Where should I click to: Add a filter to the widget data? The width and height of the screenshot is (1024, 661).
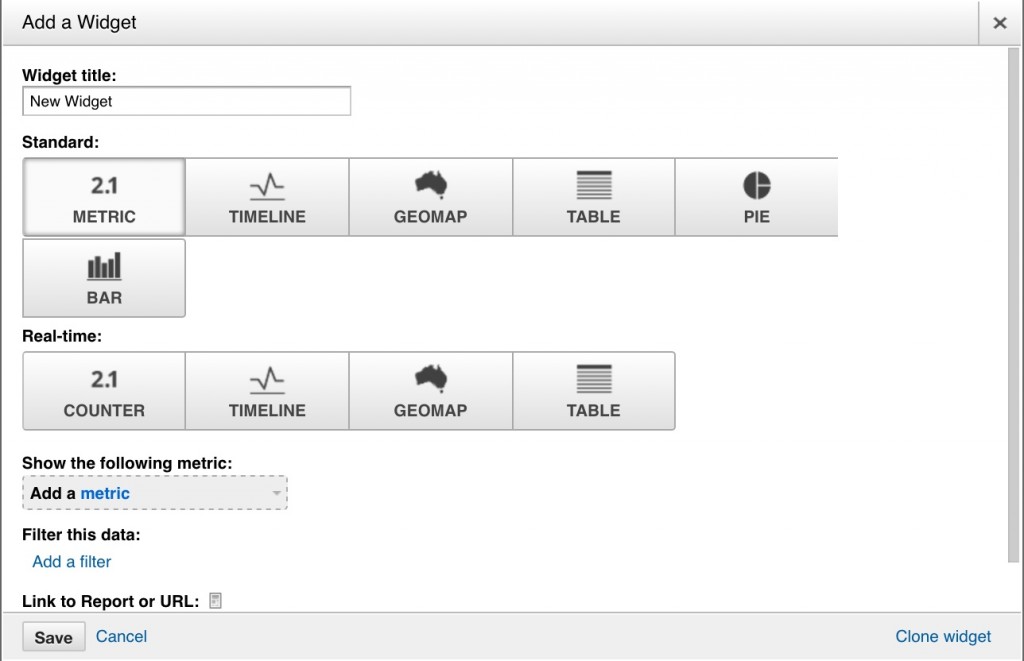click(x=71, y=562)
